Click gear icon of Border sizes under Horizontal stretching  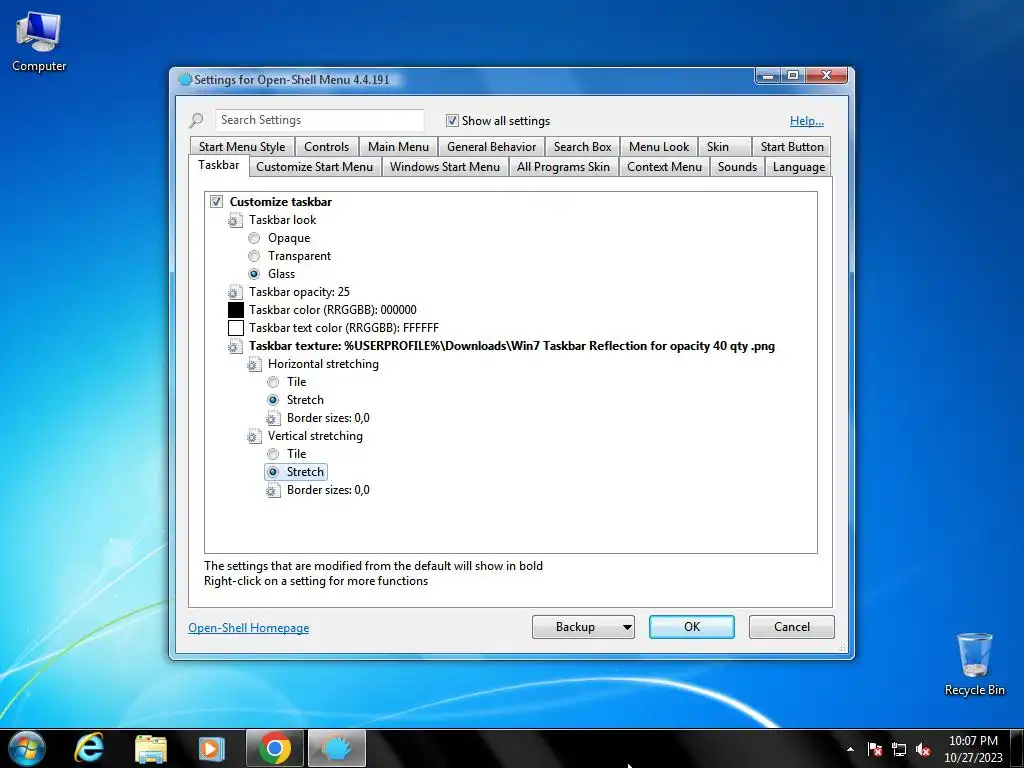273,419
